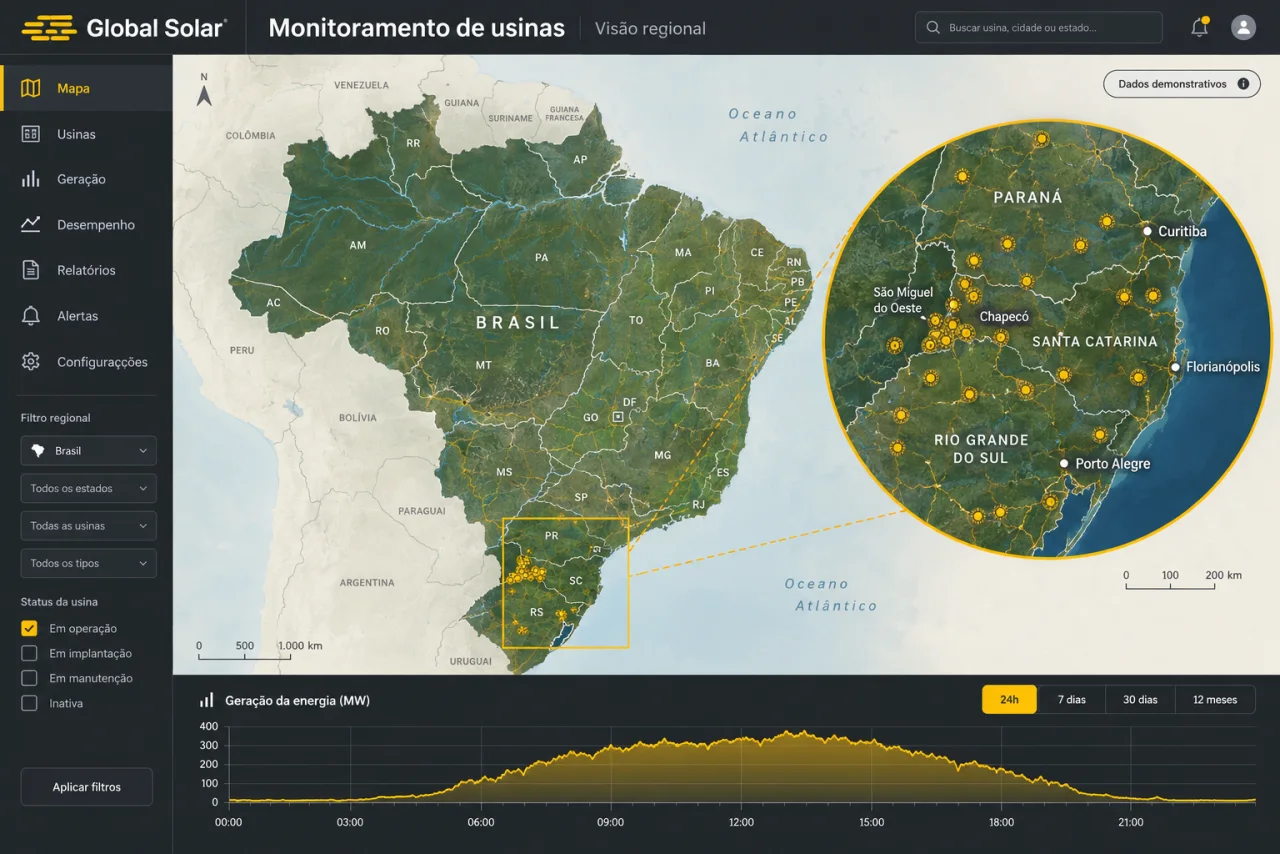1280x854 pixels.
Task: Click the chart icon beside Geração da energia
Action: (207, 700)
